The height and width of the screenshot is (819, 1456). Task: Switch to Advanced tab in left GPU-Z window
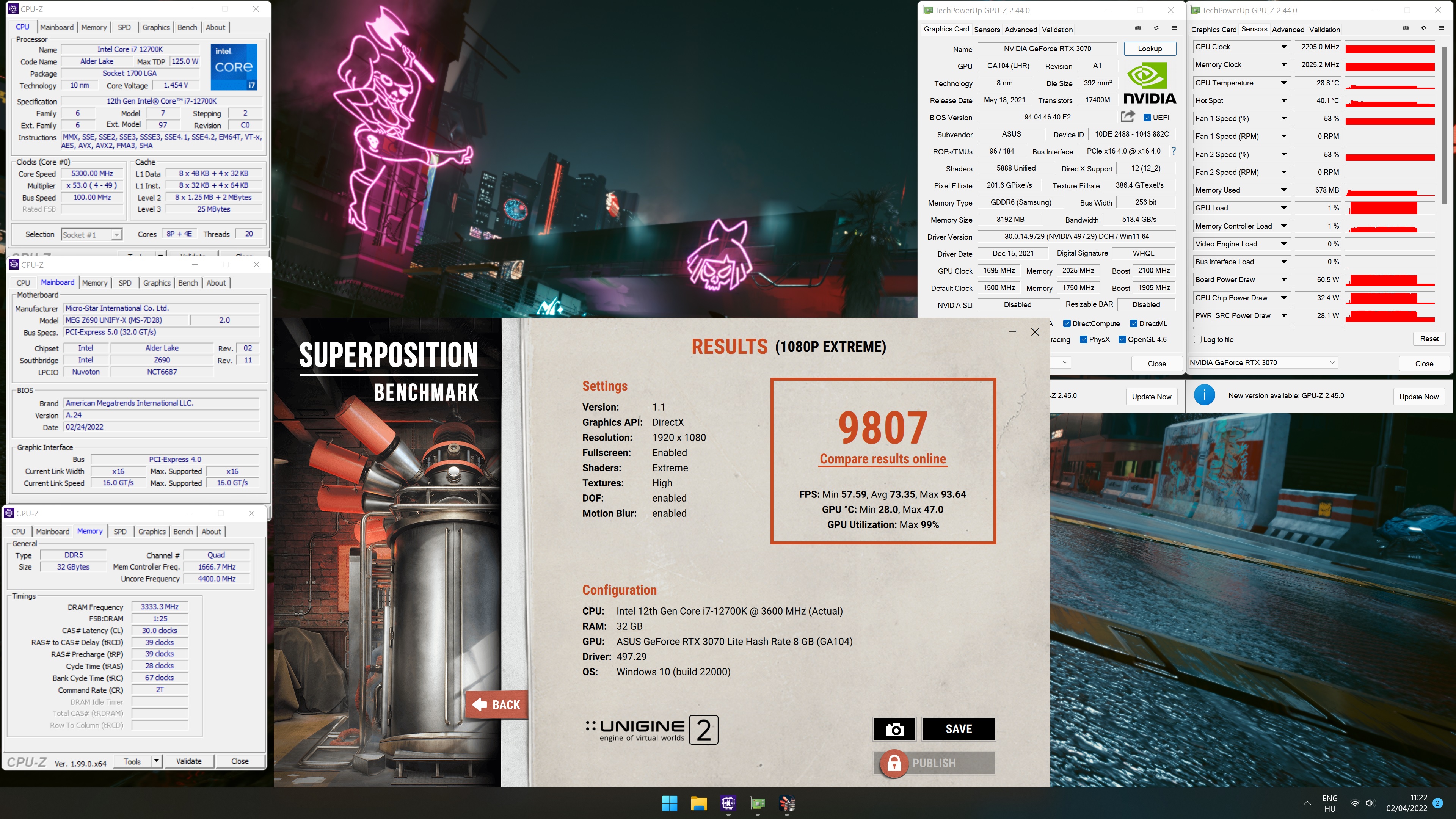(1020, 30)
